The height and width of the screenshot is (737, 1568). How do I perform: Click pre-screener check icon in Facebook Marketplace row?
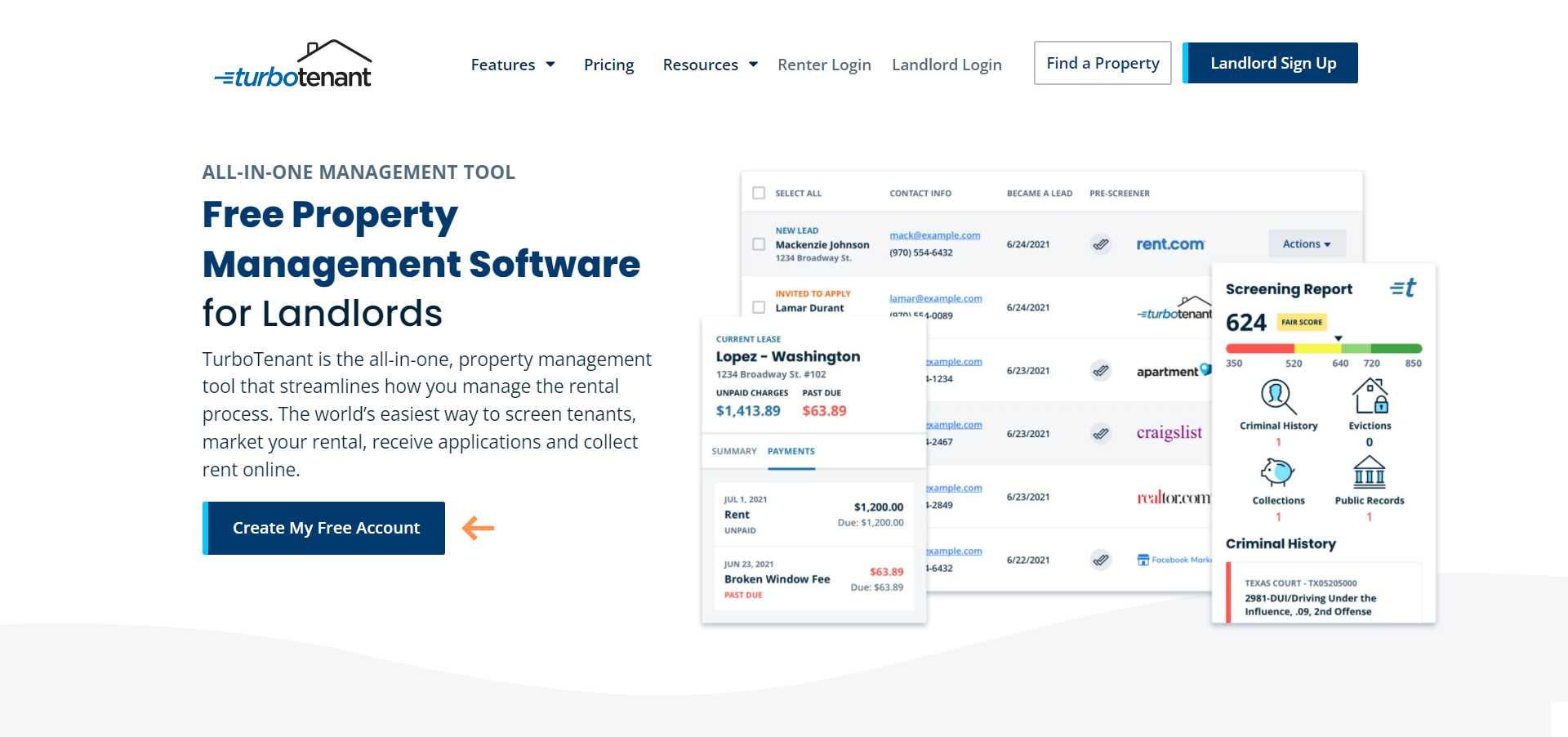click(1101, 560)
